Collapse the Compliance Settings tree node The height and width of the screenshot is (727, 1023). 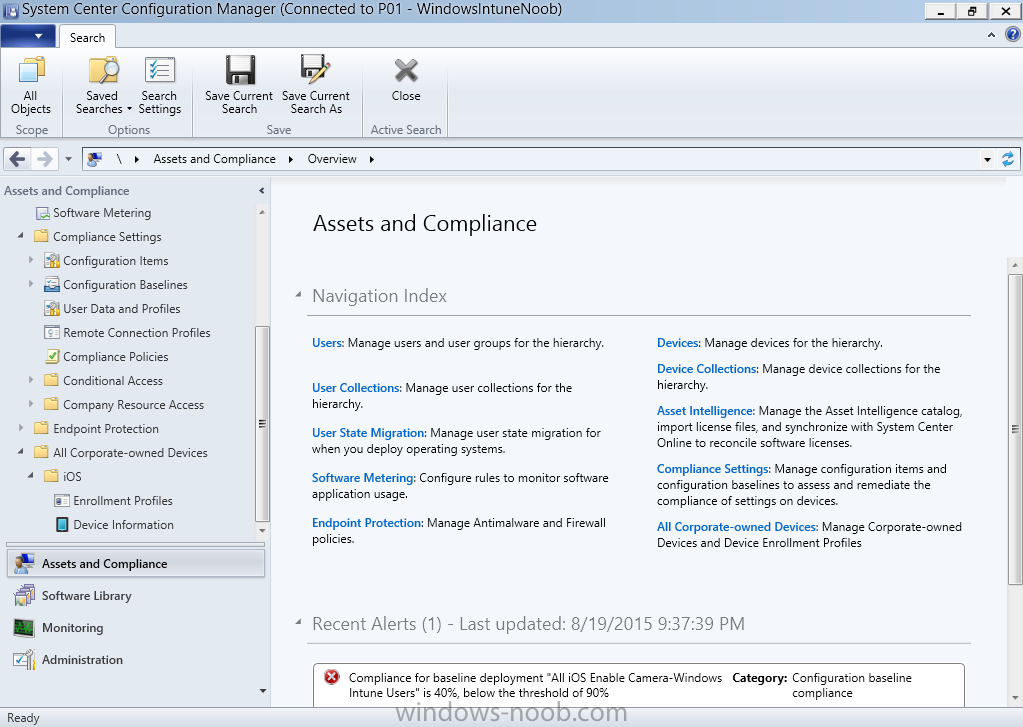(20, 236)
